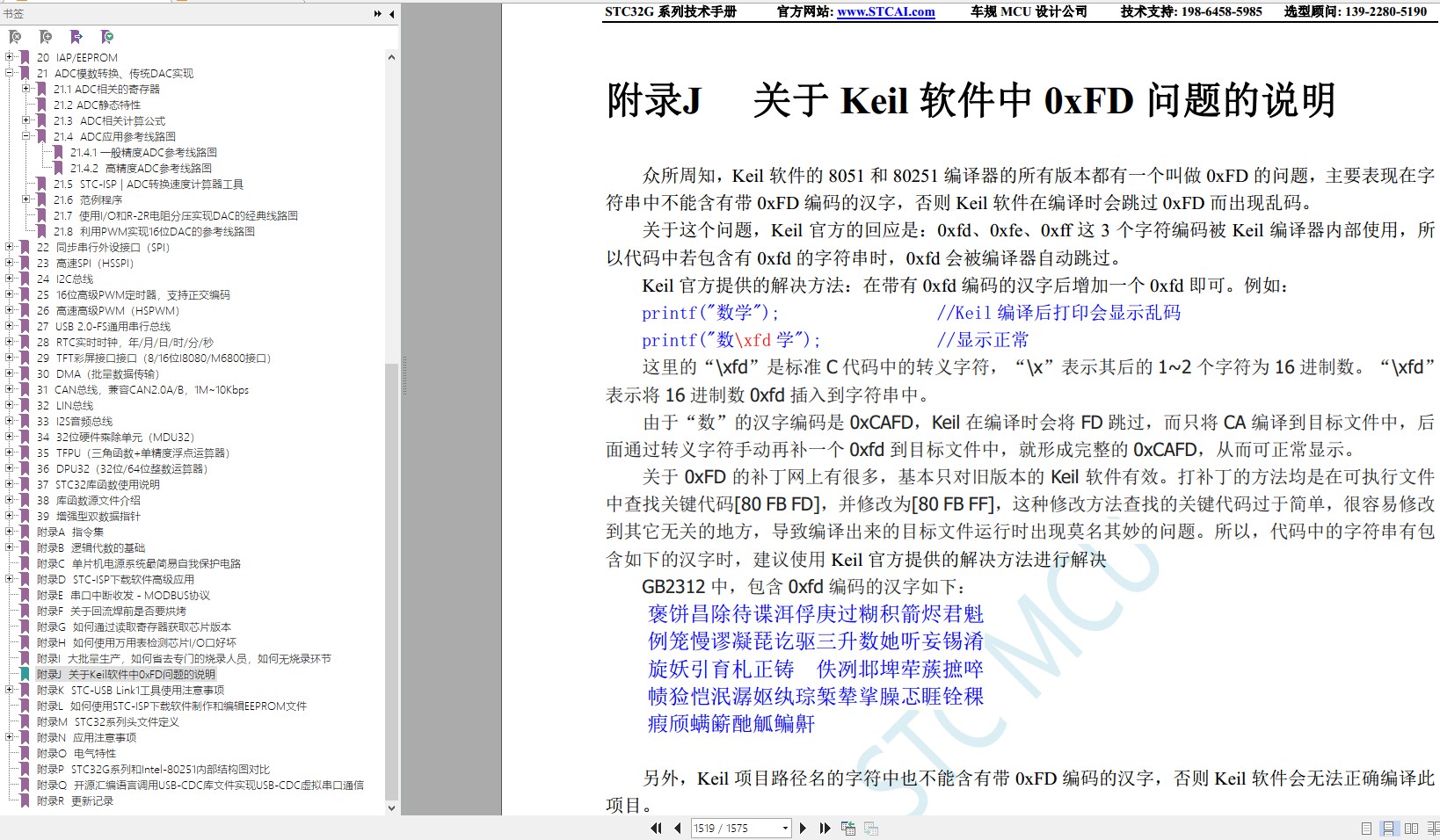Collapse the 21 ADC模数转换 bookmark node

pyautogui.click(x=11, y=73)
